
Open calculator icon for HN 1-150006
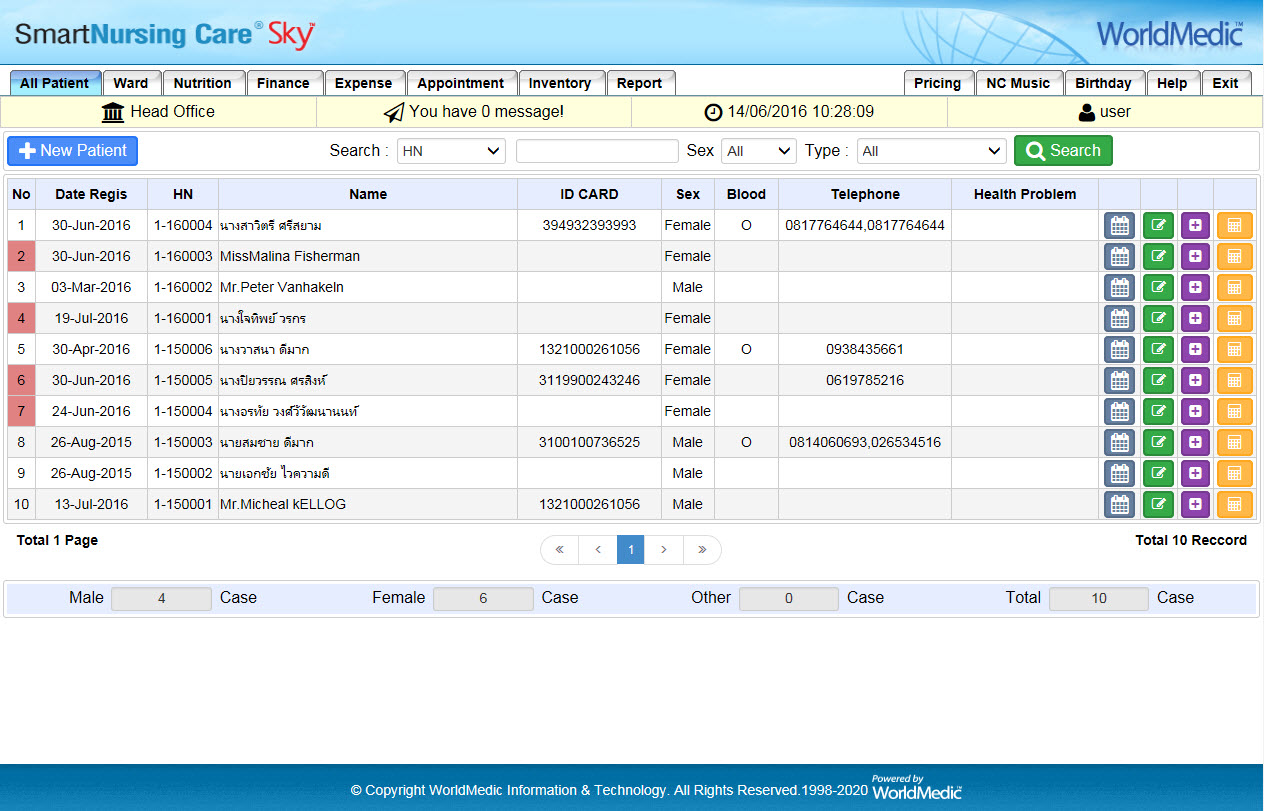click(x=1234, y=350)
